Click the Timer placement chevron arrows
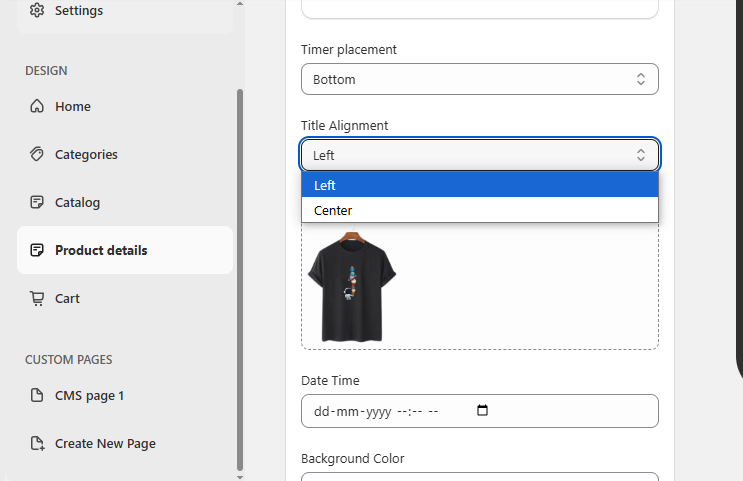The width and height of the screenshot is (743, 481). (641, 79)
